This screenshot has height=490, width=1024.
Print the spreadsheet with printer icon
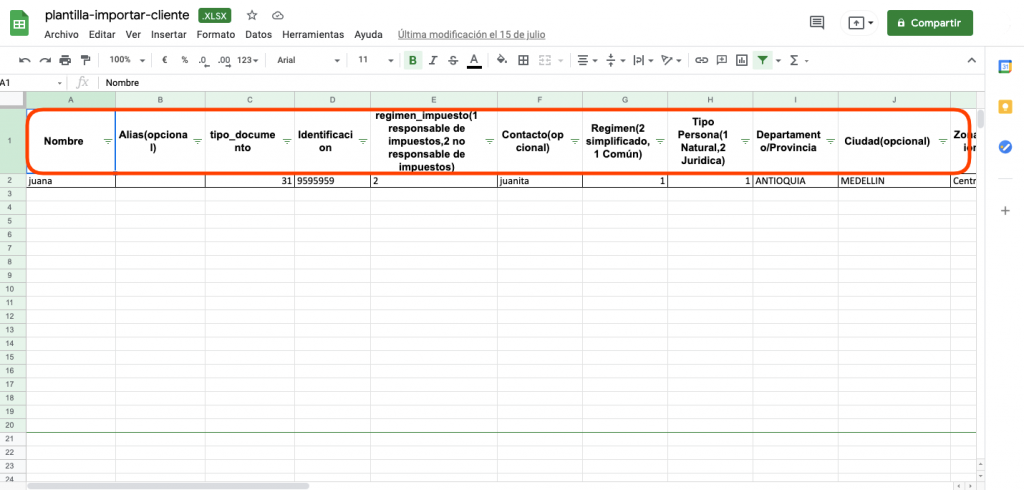click(x=65, y=60)
